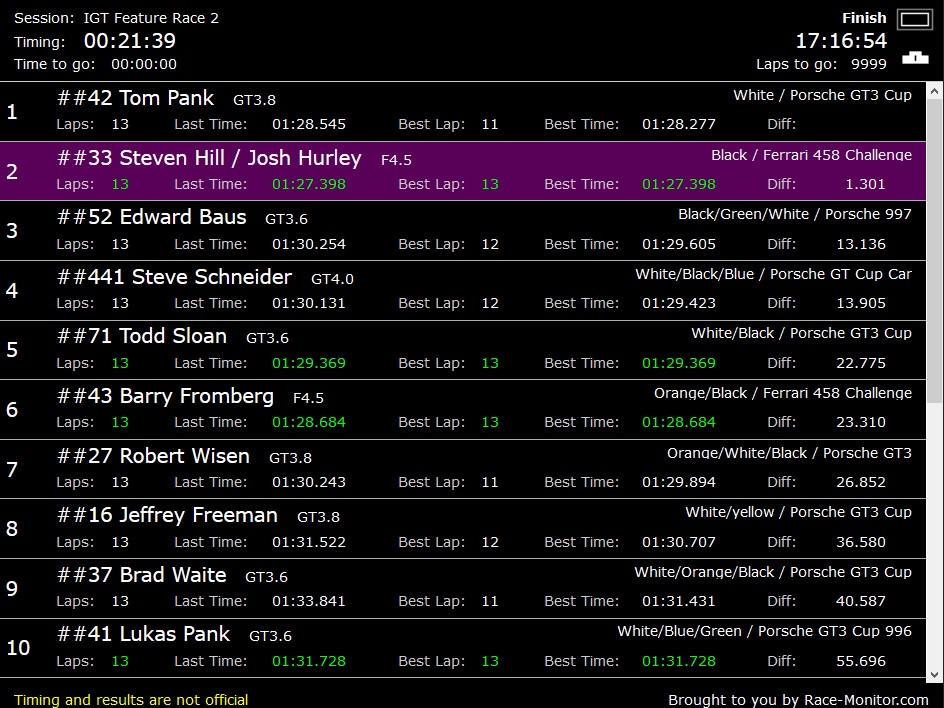This screenshot has height=708, width=944.
Task: Click the position number 10
Action: coord(18,648)
